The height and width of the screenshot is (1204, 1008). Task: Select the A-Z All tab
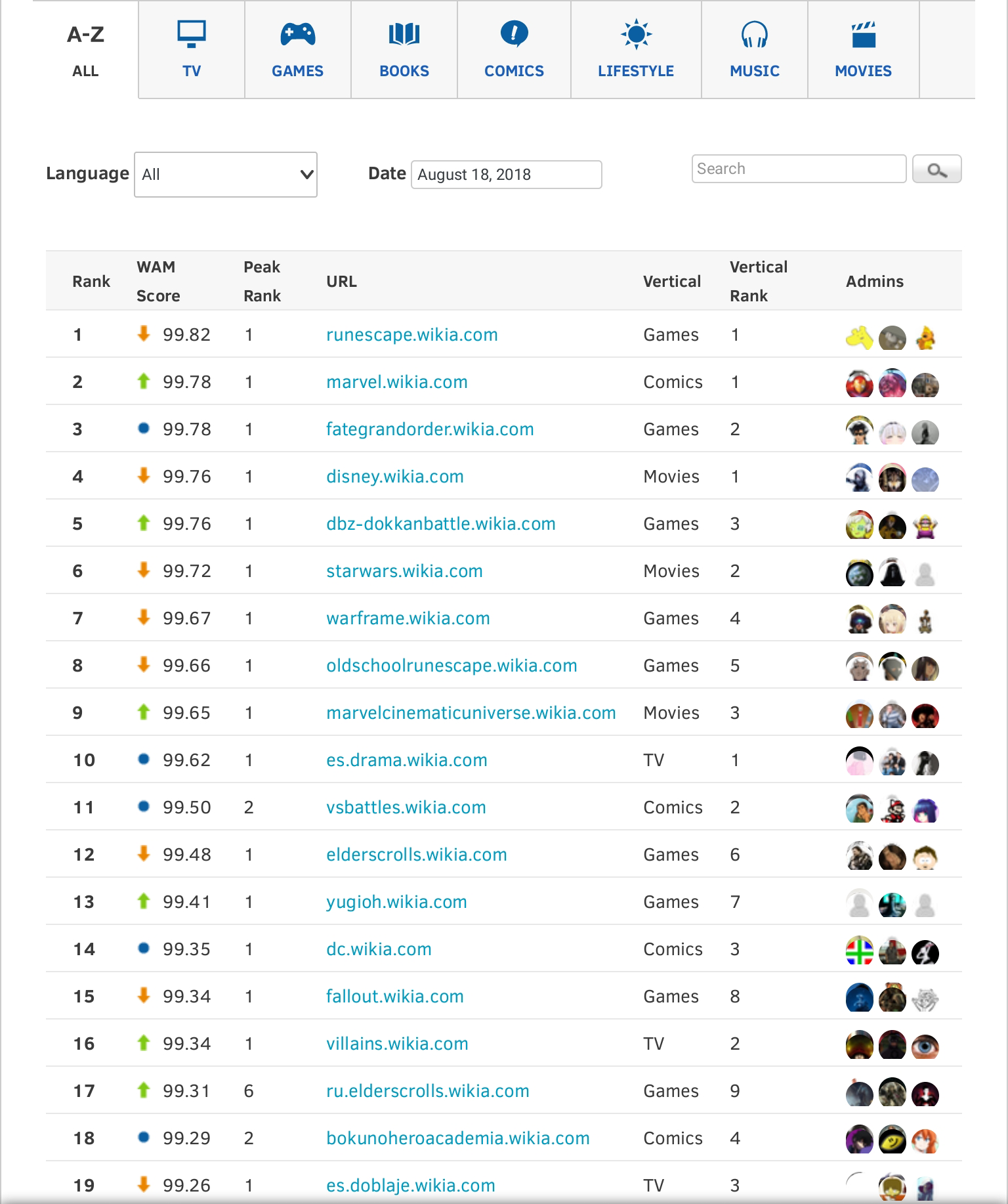[85, 50]
